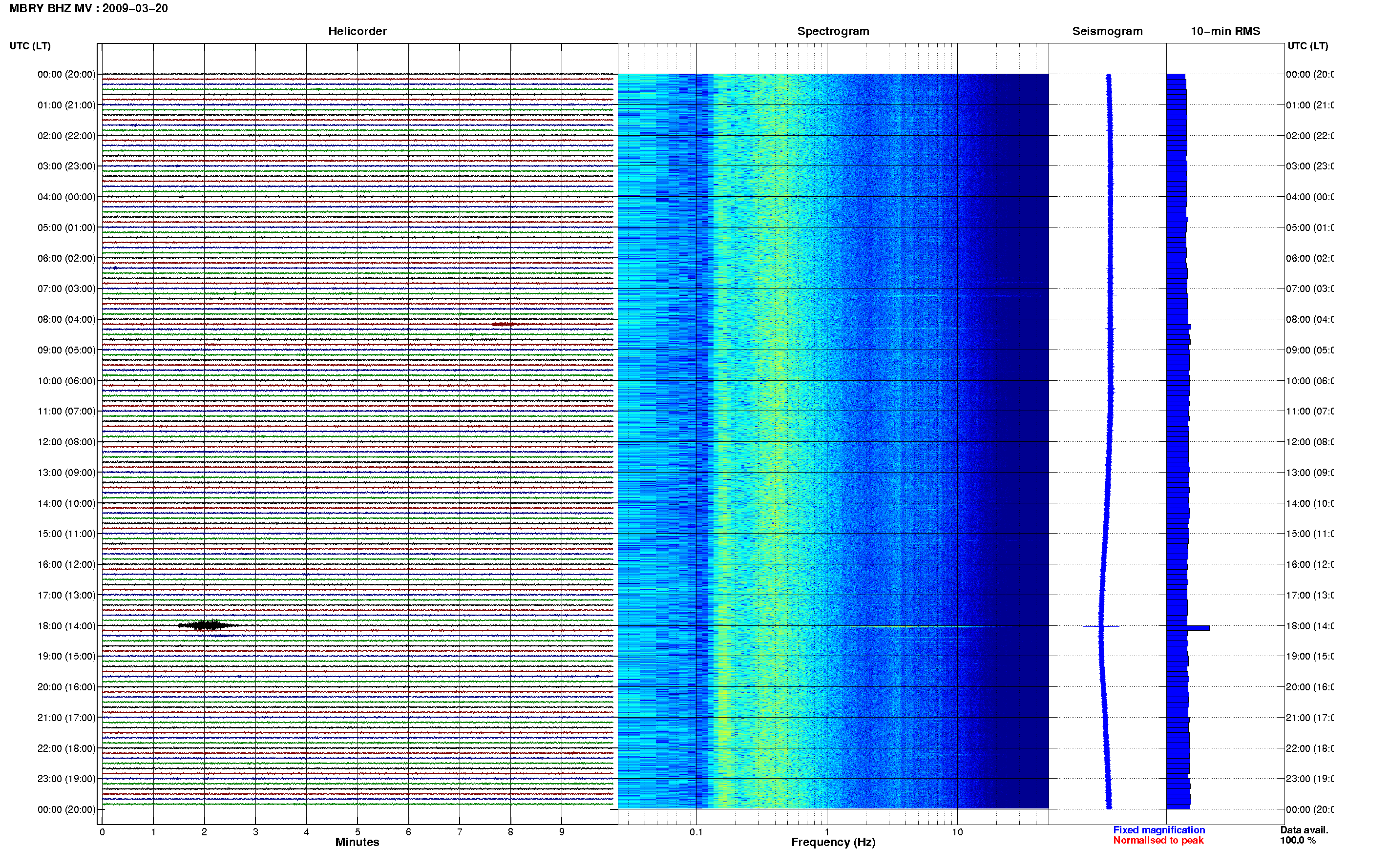Click the 'Frequency (Hz)' axis title
Image resolution: width=1389 pixels, height=868 pixels.
click(833, 842)
